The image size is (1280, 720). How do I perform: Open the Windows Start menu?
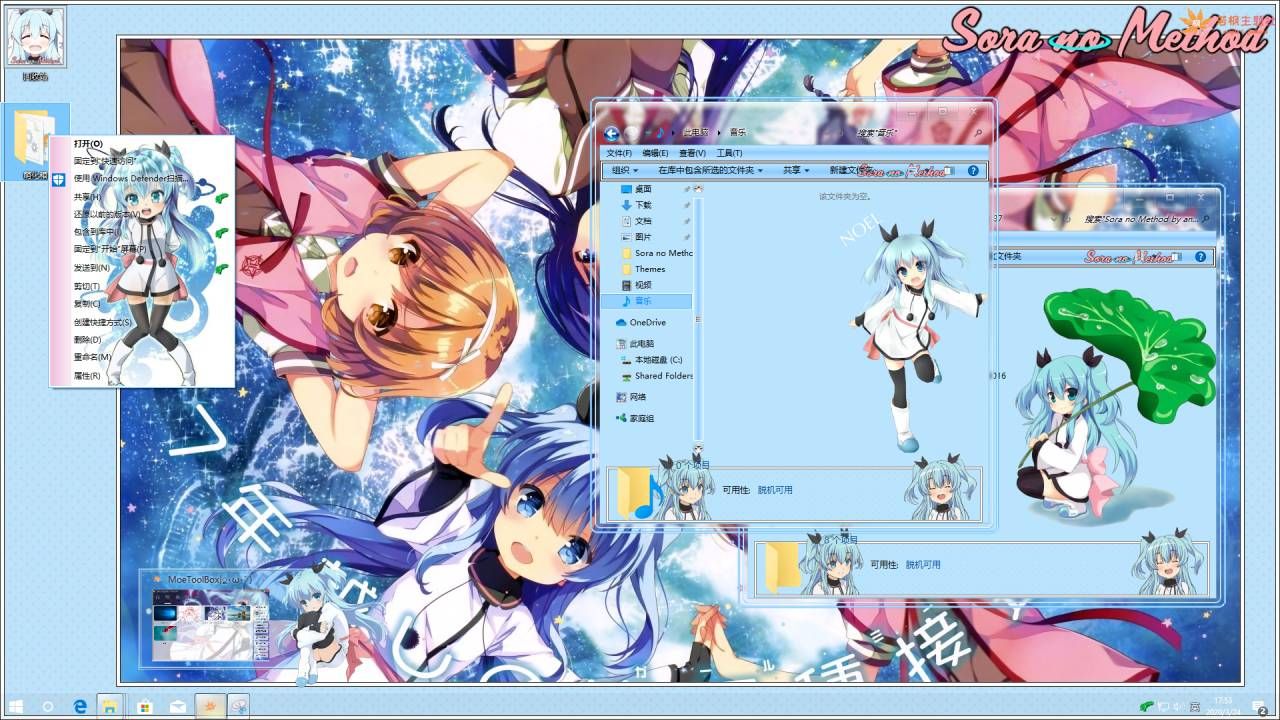[17, 706]
